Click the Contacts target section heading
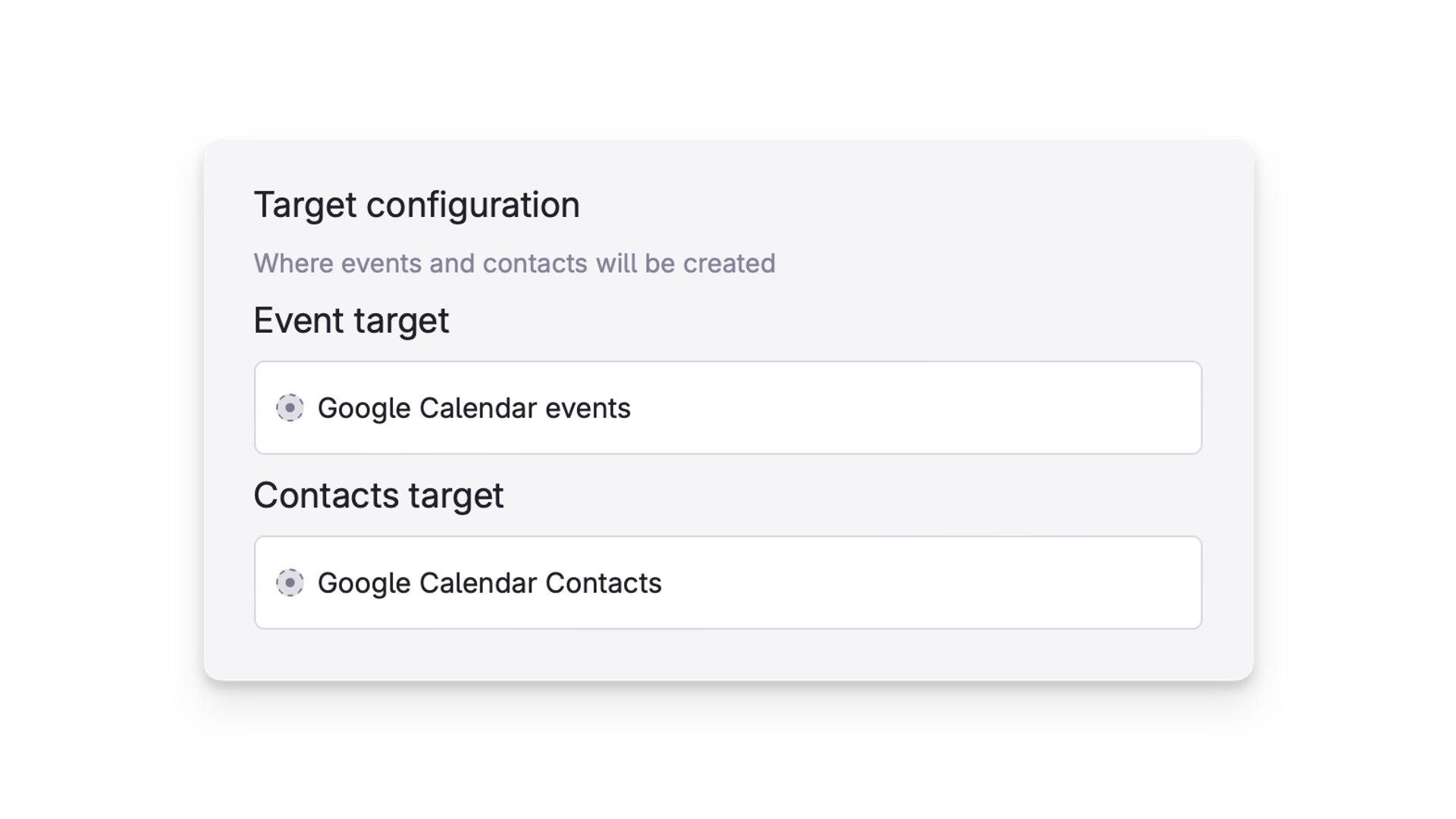This screenshot has height=819, width=1456. pos(378,495)
